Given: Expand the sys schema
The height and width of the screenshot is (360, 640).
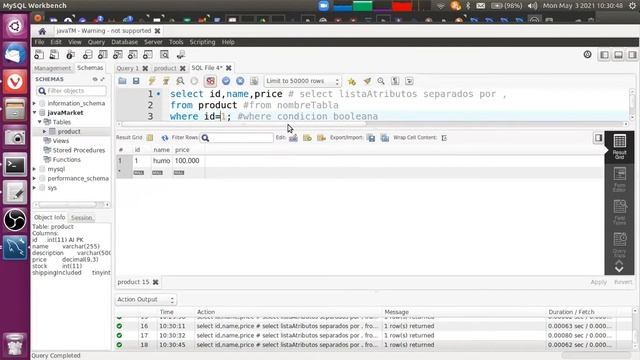Looking at the screenshot, I should (x=35, y=188).
